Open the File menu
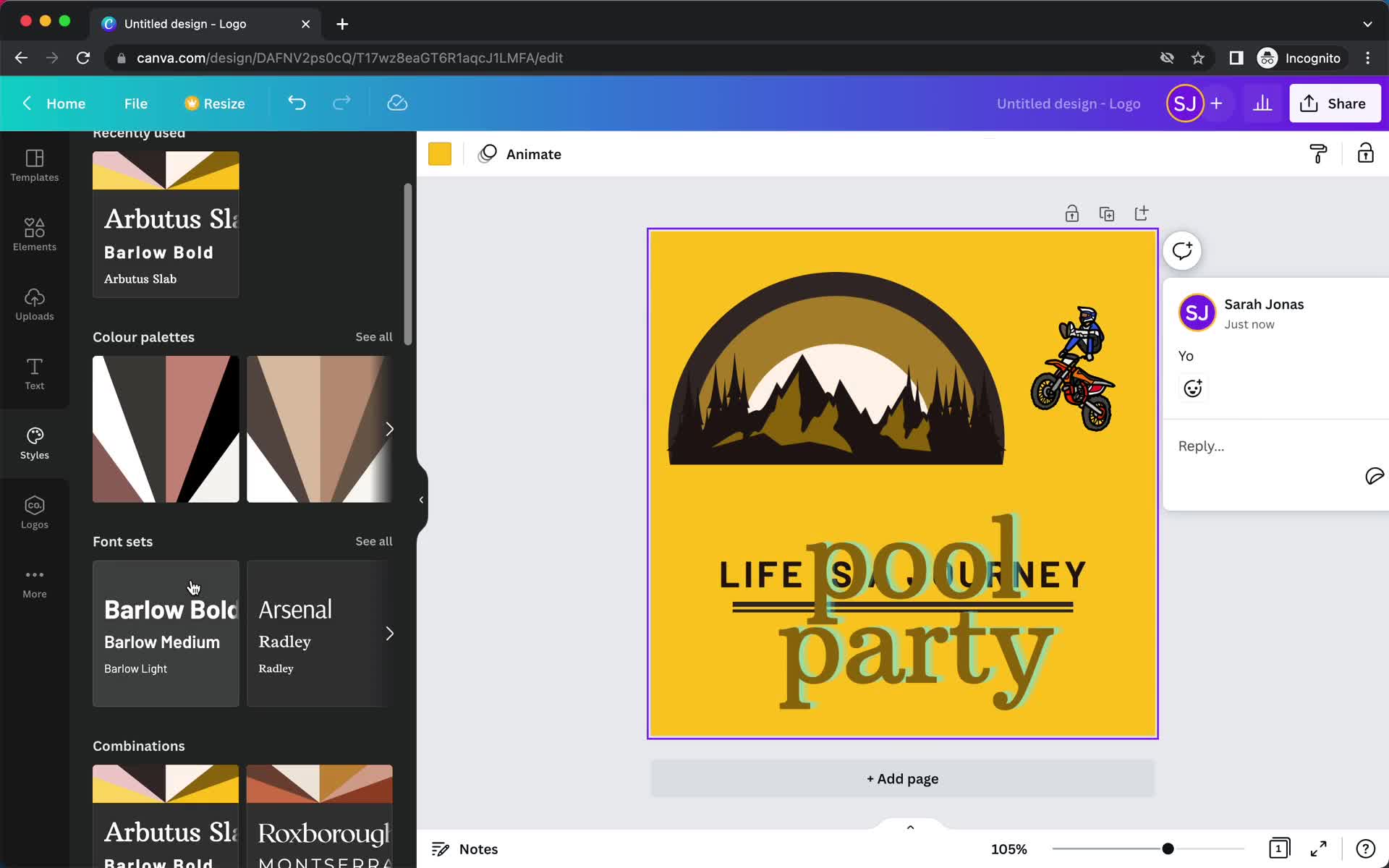 pos(135,103)
